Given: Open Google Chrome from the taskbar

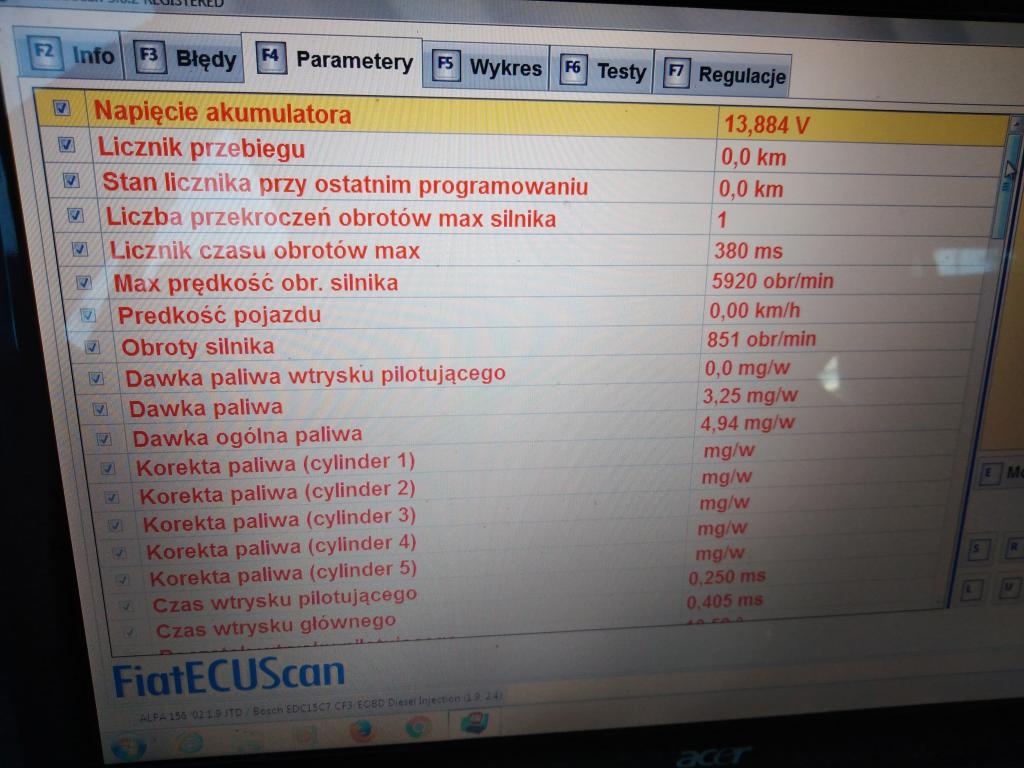Looking at the screenshot, I should [x=418, y=727].
